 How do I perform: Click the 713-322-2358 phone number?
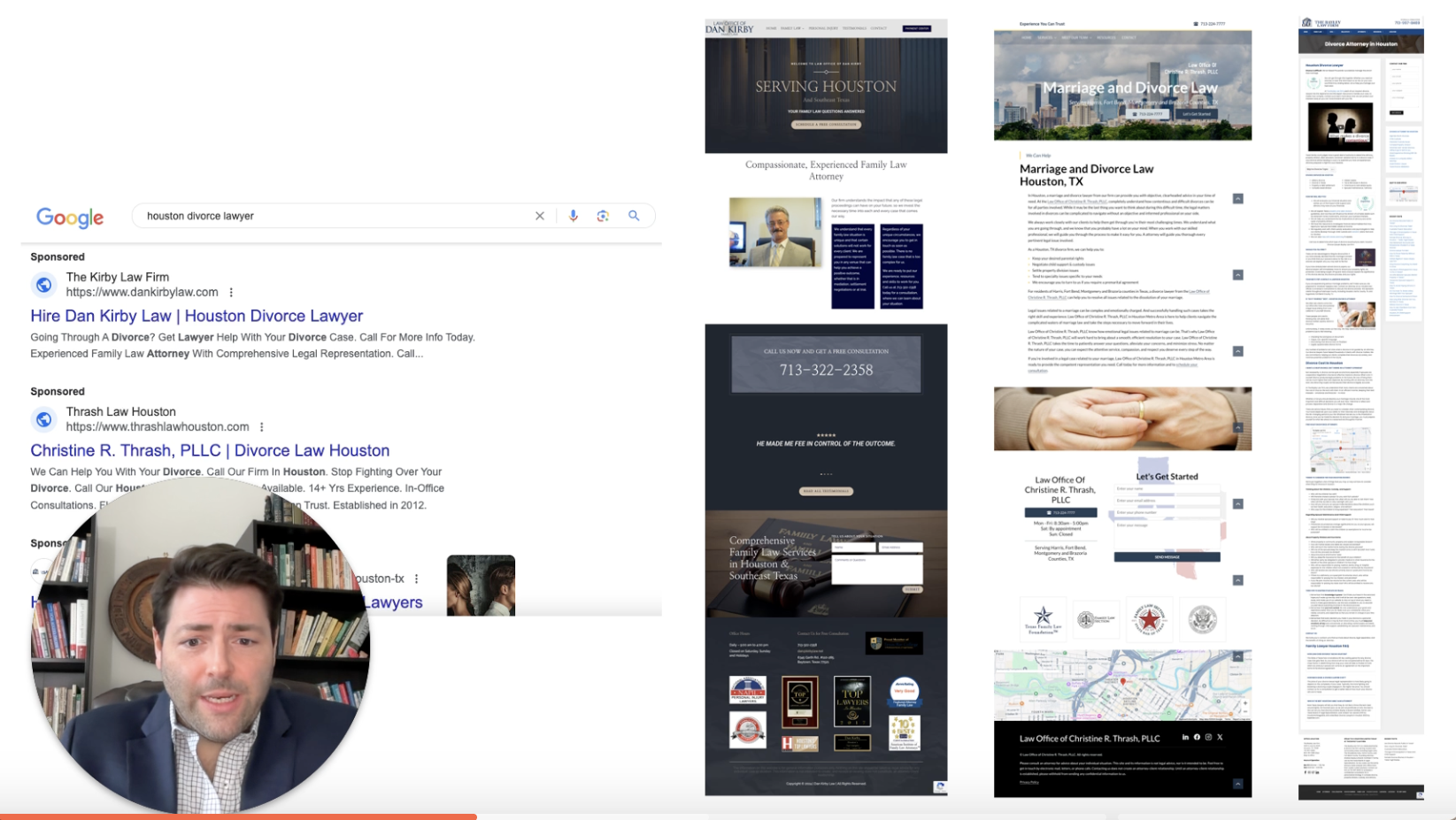click(826, 371)
